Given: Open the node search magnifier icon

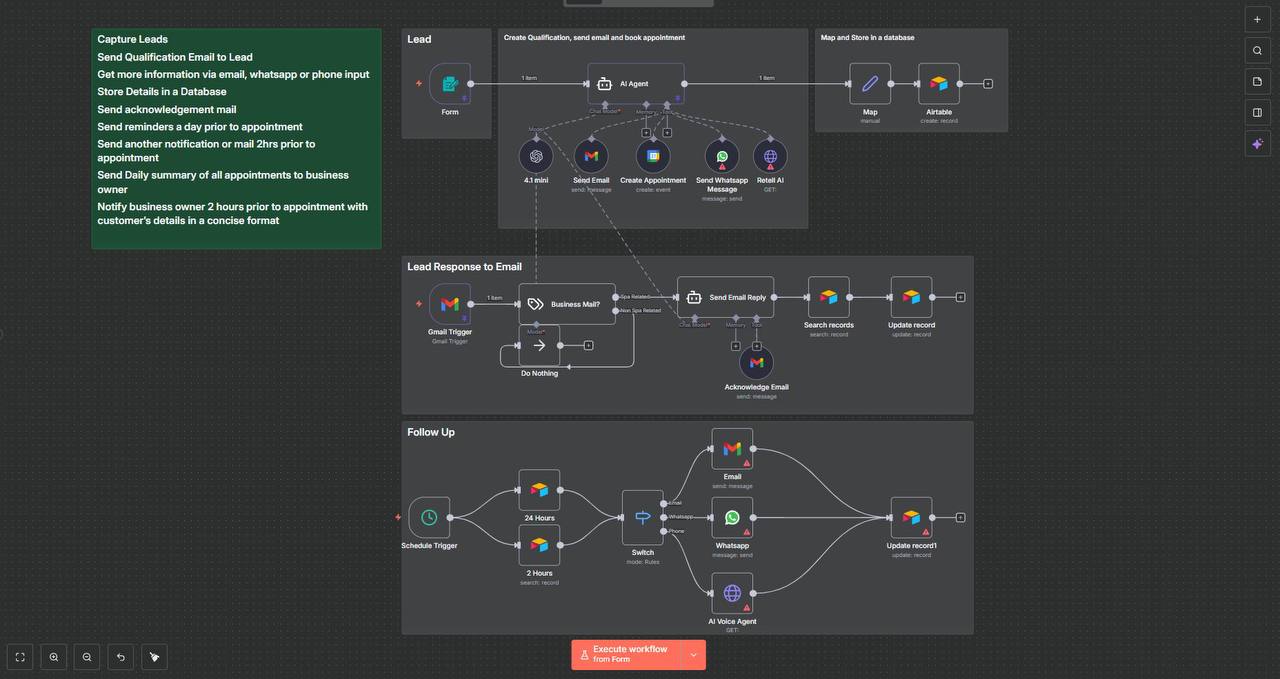Looking at the screenshot, I should (x=1257, y=50).
